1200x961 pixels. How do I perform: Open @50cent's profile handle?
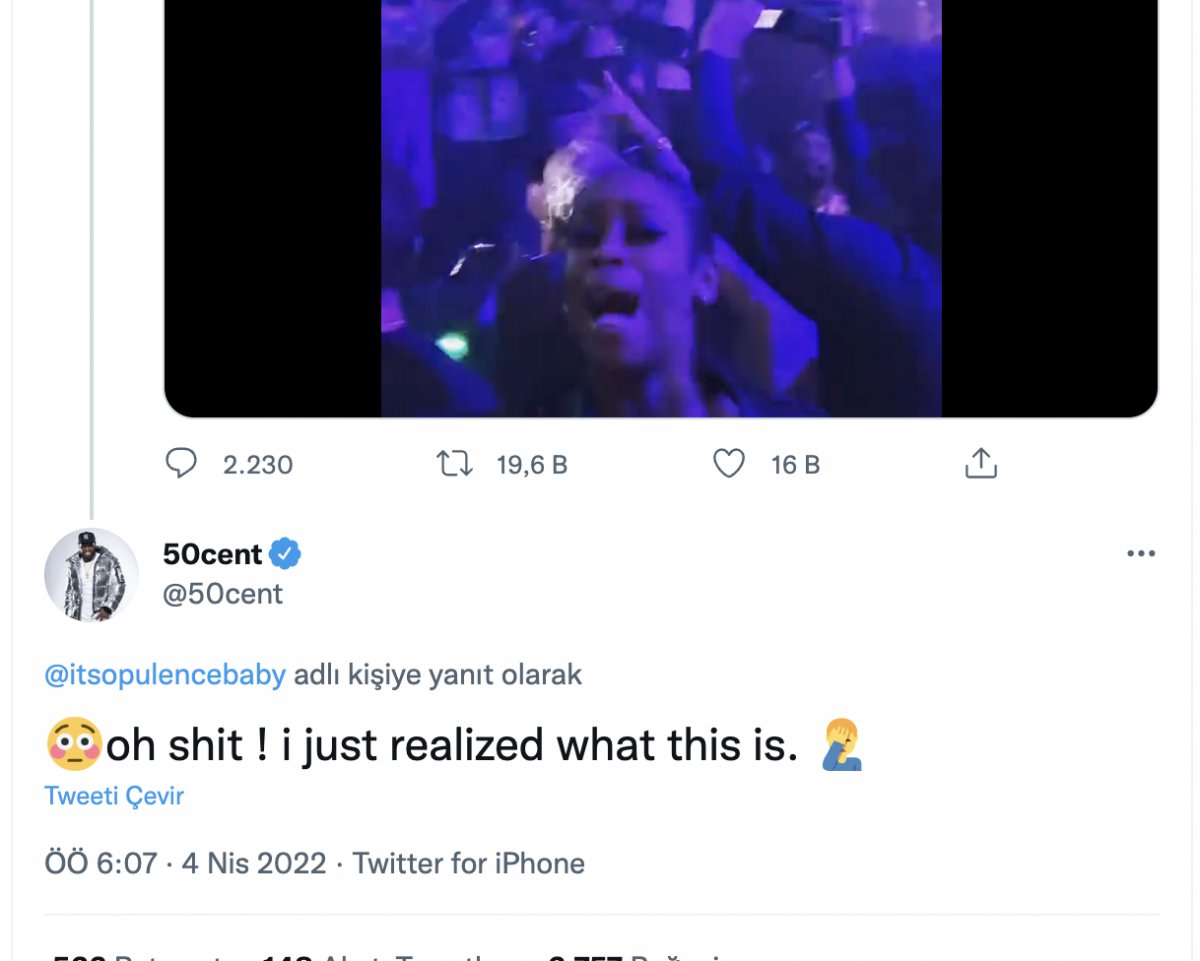click(225, 593)
